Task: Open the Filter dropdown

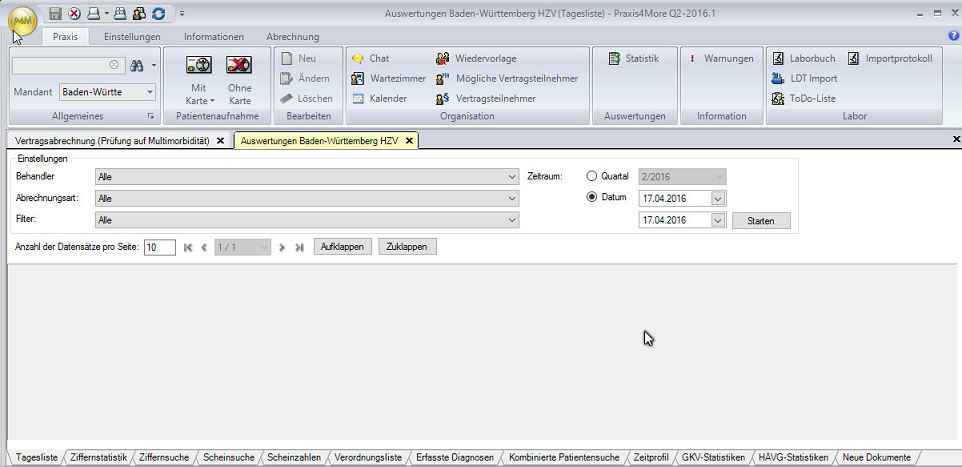Action: tap(307, 220)
